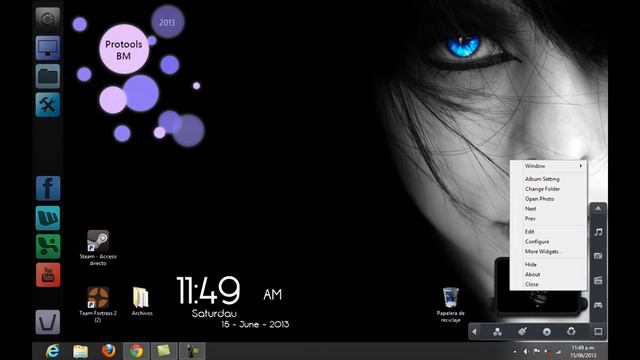Click the 2013 bubble on the desktop
The image size is (640, 360).
coord(167,22)
